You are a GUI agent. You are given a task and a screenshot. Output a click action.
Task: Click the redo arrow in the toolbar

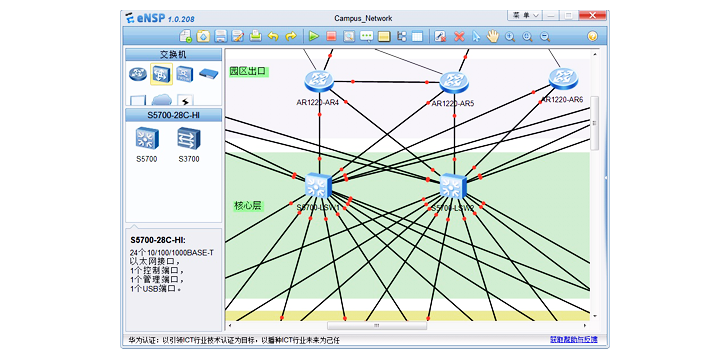291,36
